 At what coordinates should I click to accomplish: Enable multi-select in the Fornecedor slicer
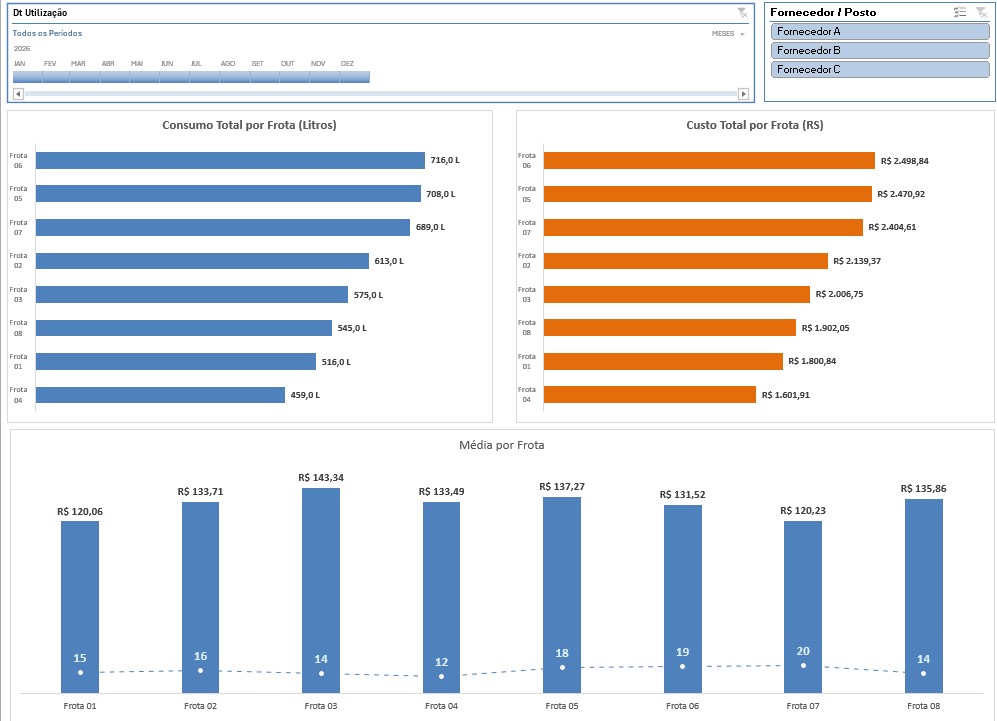tap(960, 12)
